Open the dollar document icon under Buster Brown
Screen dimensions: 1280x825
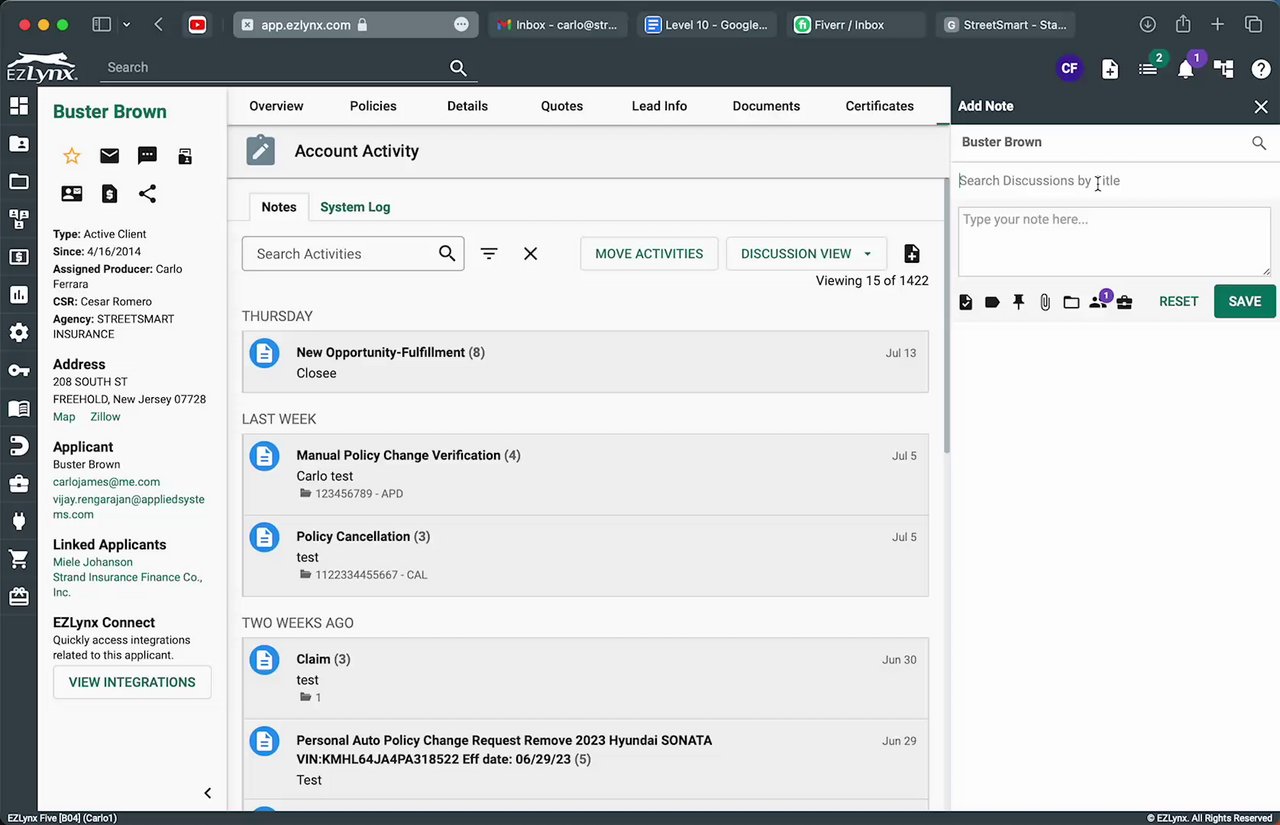pyautogui.click(x=110, y=194)
